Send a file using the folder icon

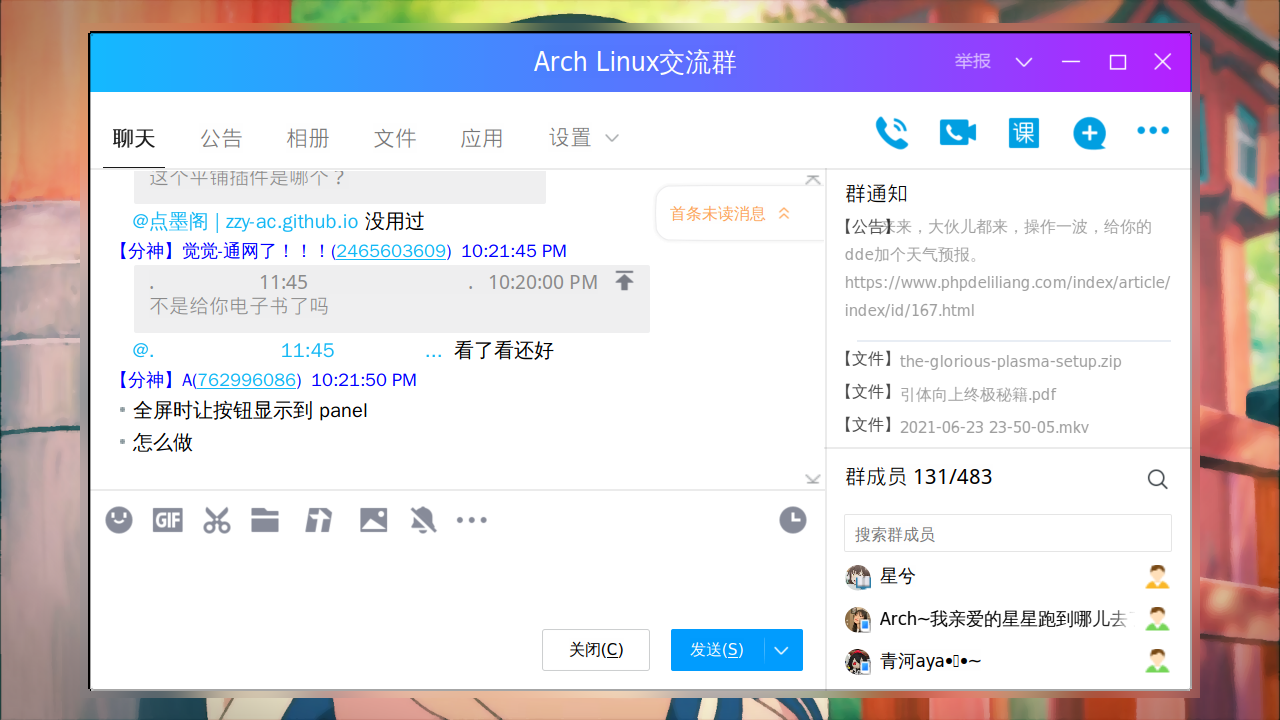click(x=265, y=520)
